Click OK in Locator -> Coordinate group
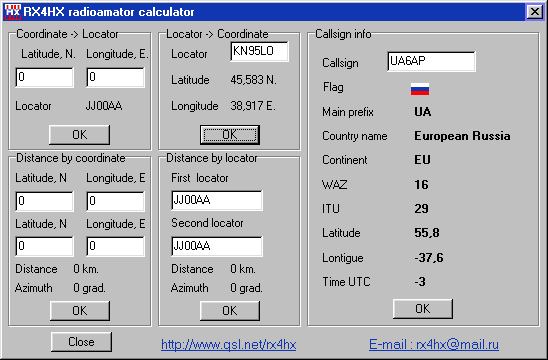548x360 pixels. point(230,135)
